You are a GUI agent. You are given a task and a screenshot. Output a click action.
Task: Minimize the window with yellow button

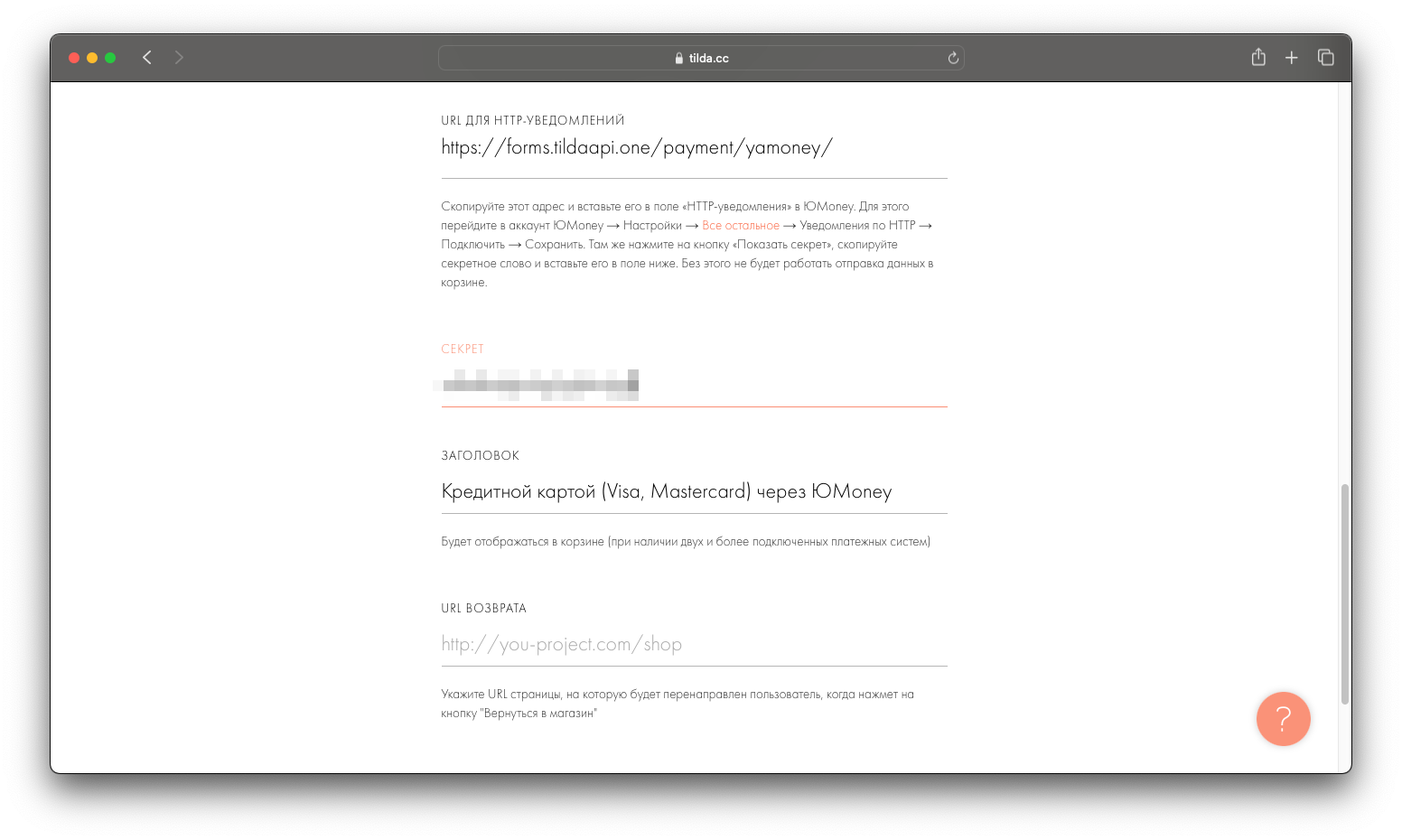92,58
